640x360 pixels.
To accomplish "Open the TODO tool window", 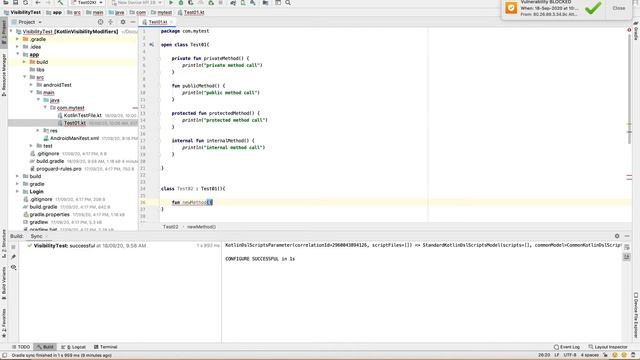I will pos(21,347).
